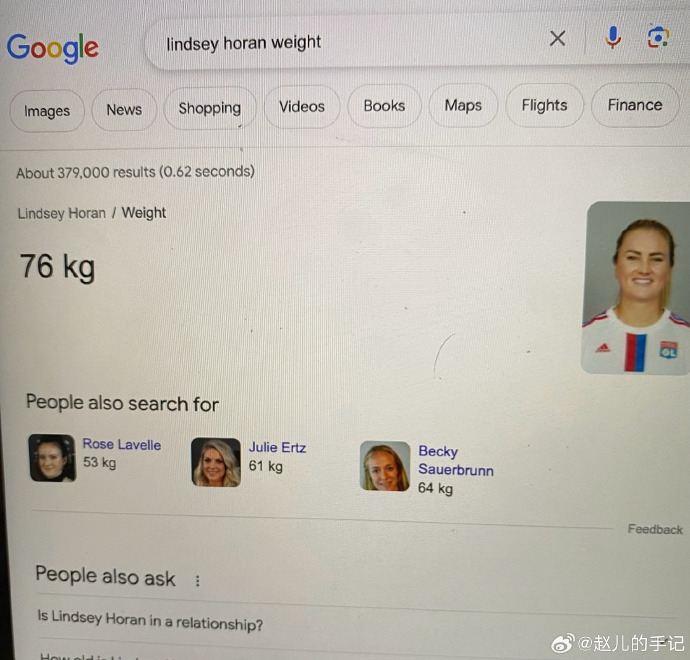
Task: Clear the search box with X icon
Action: pyautogui.click(x=558, y=39)
